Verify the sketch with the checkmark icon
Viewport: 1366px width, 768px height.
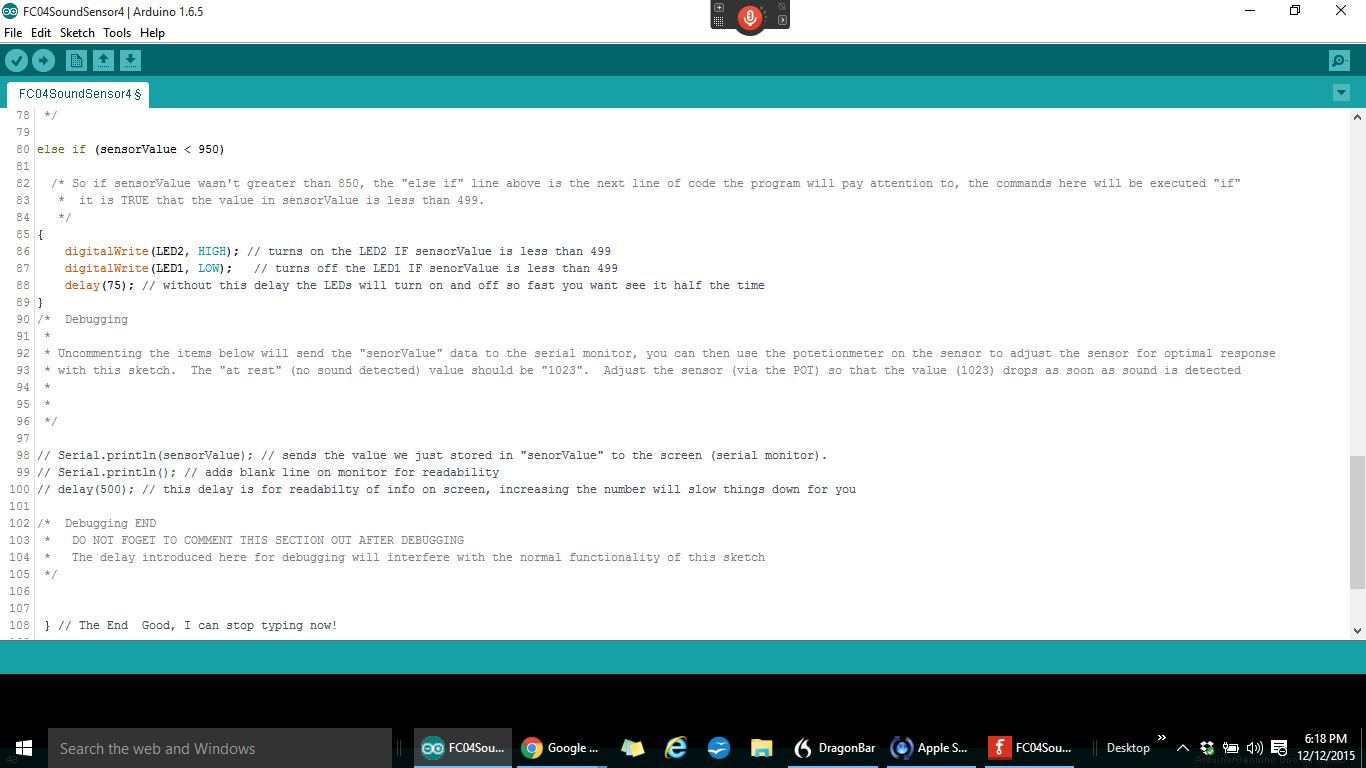click(16, 60)
